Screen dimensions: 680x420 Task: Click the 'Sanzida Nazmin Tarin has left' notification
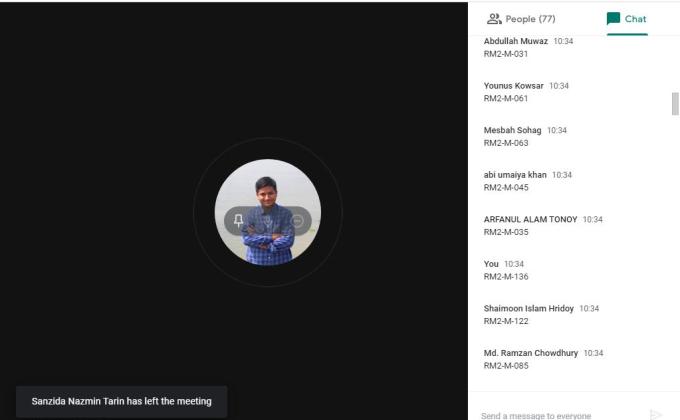point(121,401)
